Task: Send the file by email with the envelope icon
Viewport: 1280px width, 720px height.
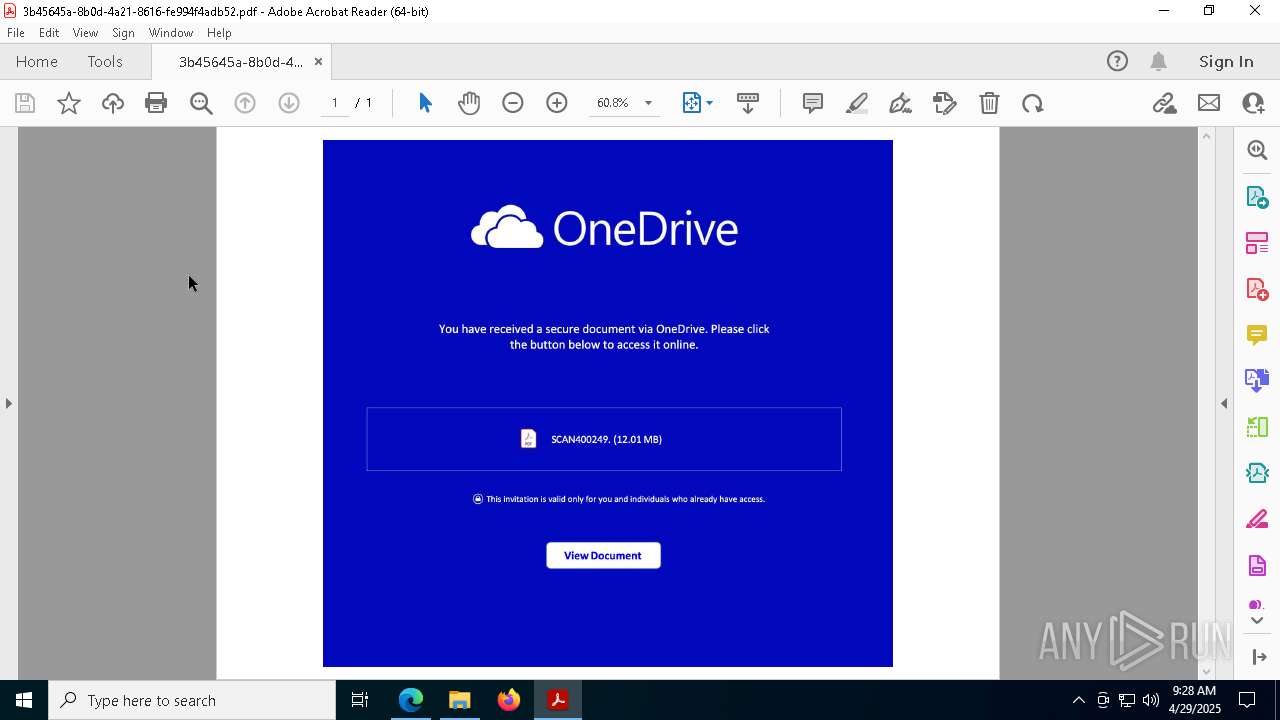Action: (1209, 103)
